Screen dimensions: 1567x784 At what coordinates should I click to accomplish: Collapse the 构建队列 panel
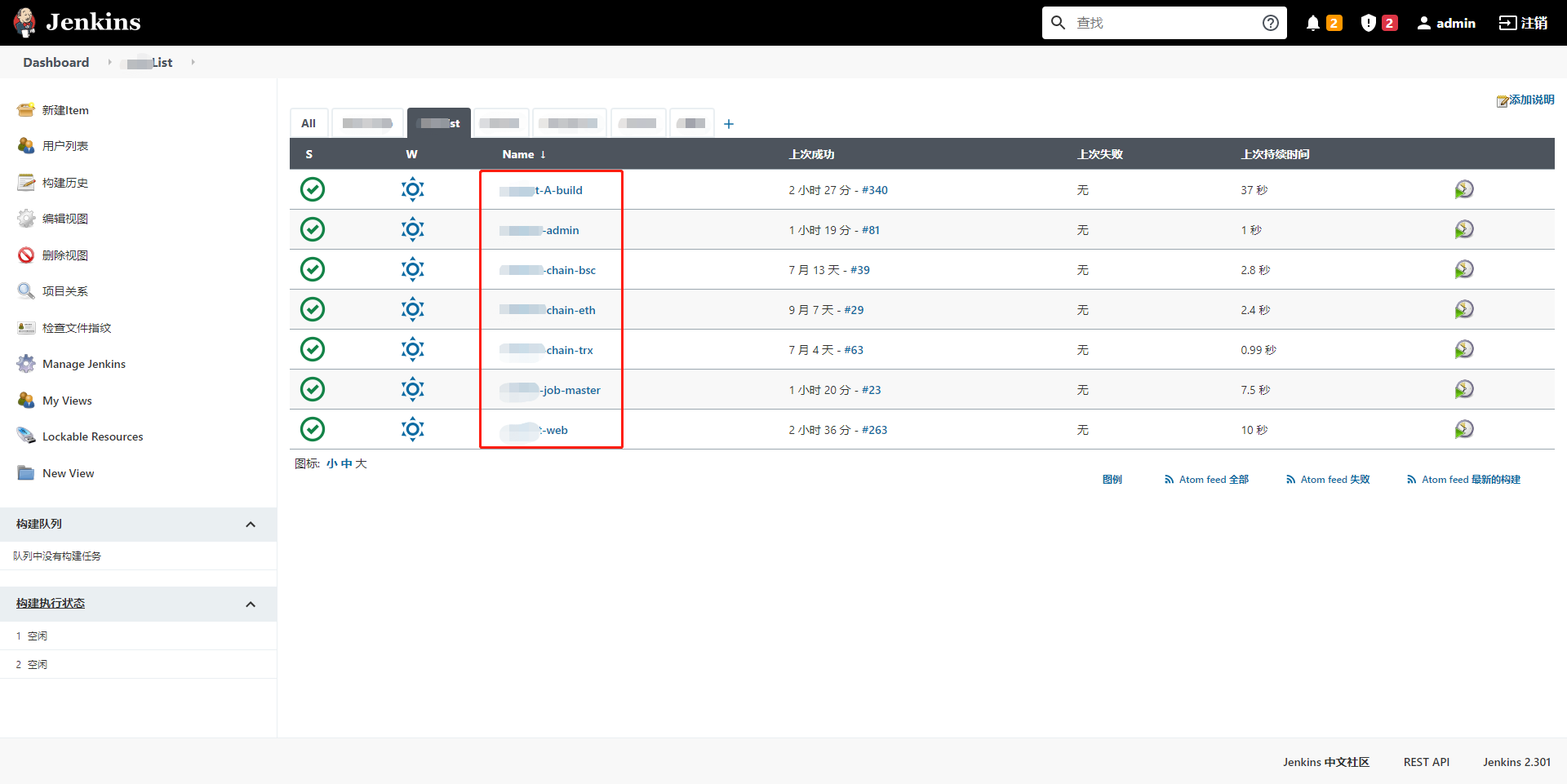click(251, 525)
